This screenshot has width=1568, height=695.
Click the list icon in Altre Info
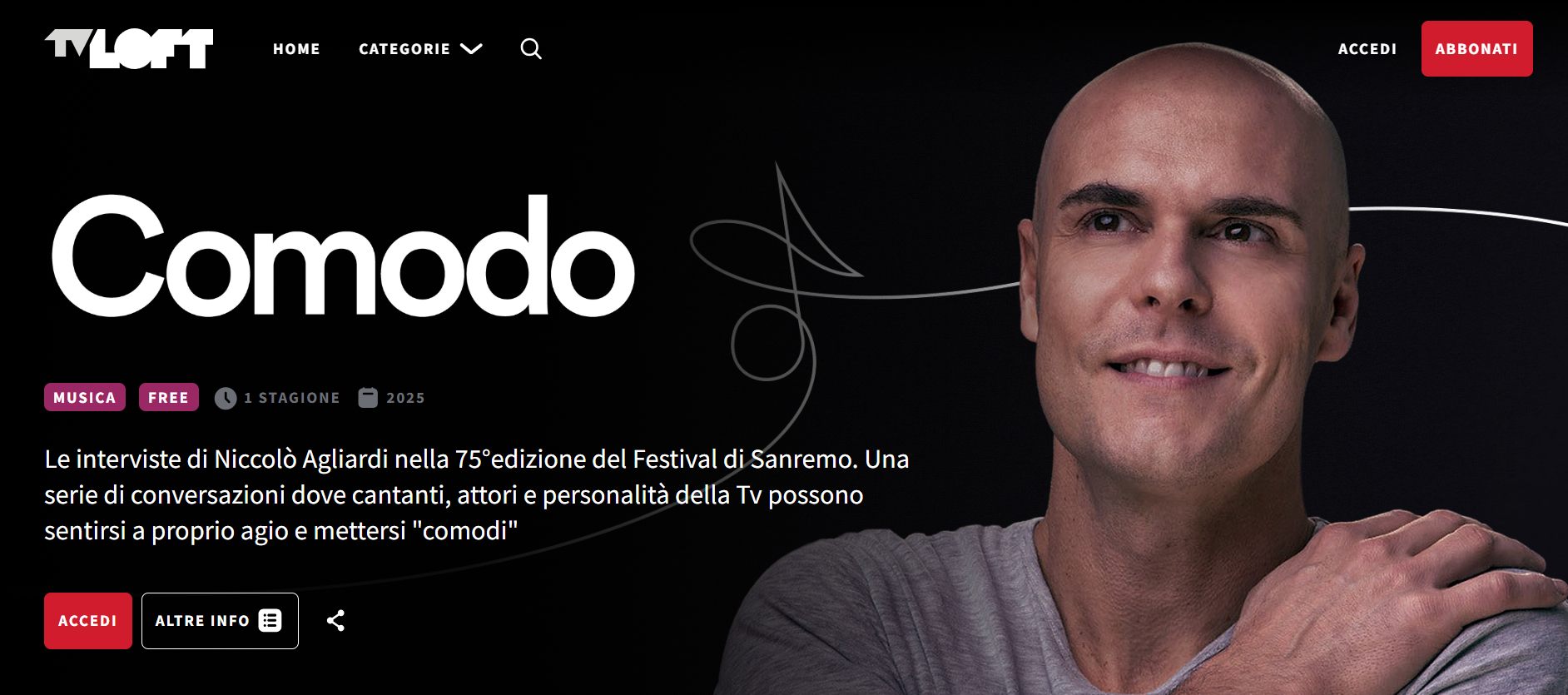(270, 620)
